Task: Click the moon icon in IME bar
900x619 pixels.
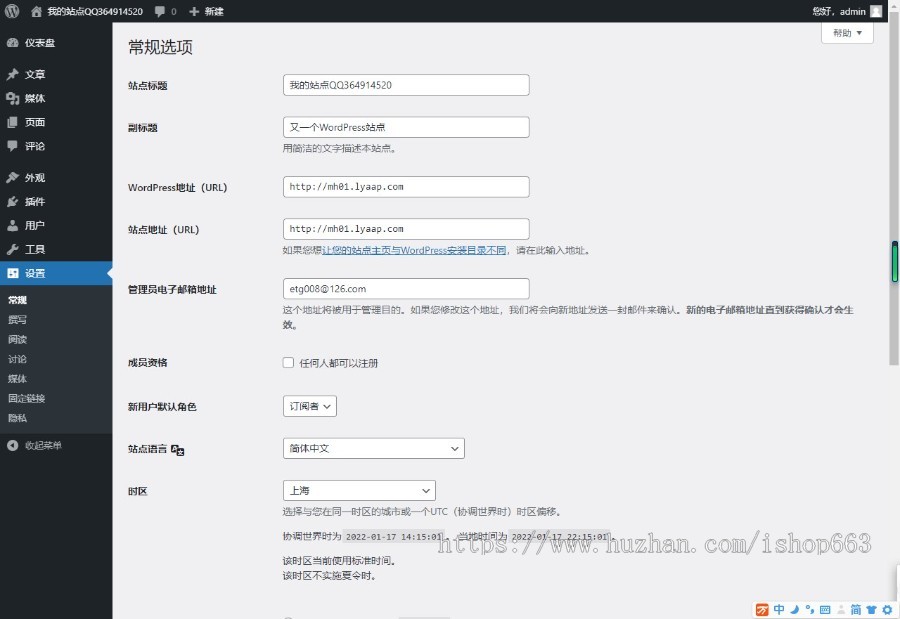Action: [x=795, y=609]
